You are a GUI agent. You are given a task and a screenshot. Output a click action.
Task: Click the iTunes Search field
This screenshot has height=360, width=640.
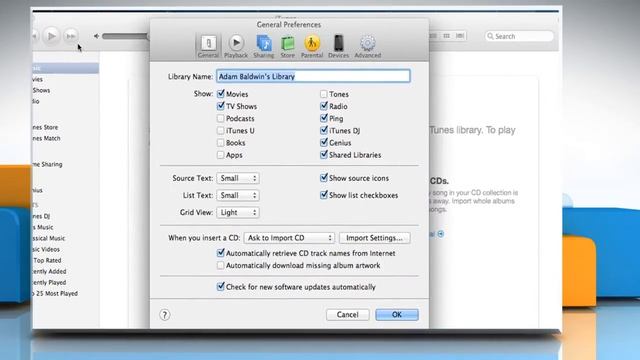tap(519, 36)
